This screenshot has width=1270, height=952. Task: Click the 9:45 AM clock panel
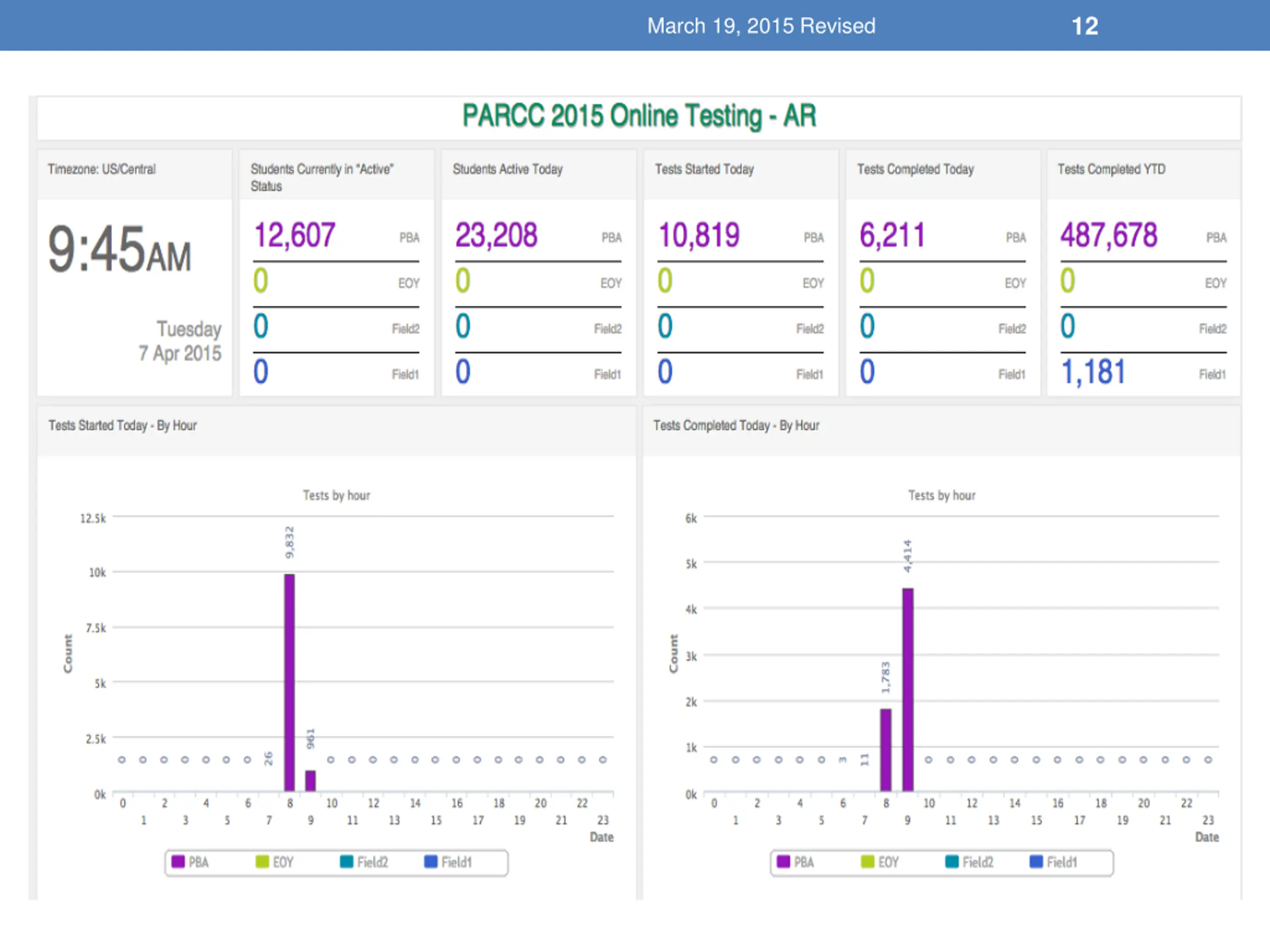click(x=134, y=297)
